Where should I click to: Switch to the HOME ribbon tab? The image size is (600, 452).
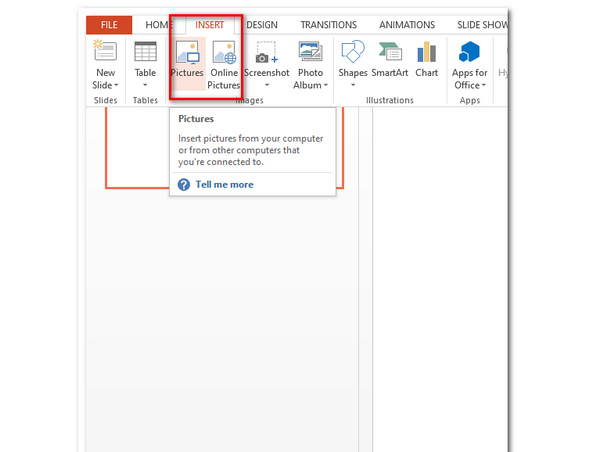158,25
